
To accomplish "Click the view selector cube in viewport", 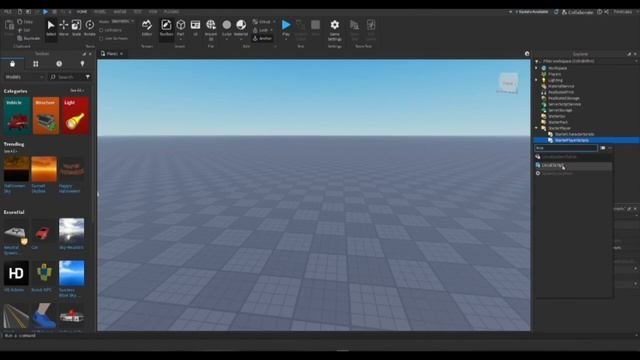I will (508, 83).
